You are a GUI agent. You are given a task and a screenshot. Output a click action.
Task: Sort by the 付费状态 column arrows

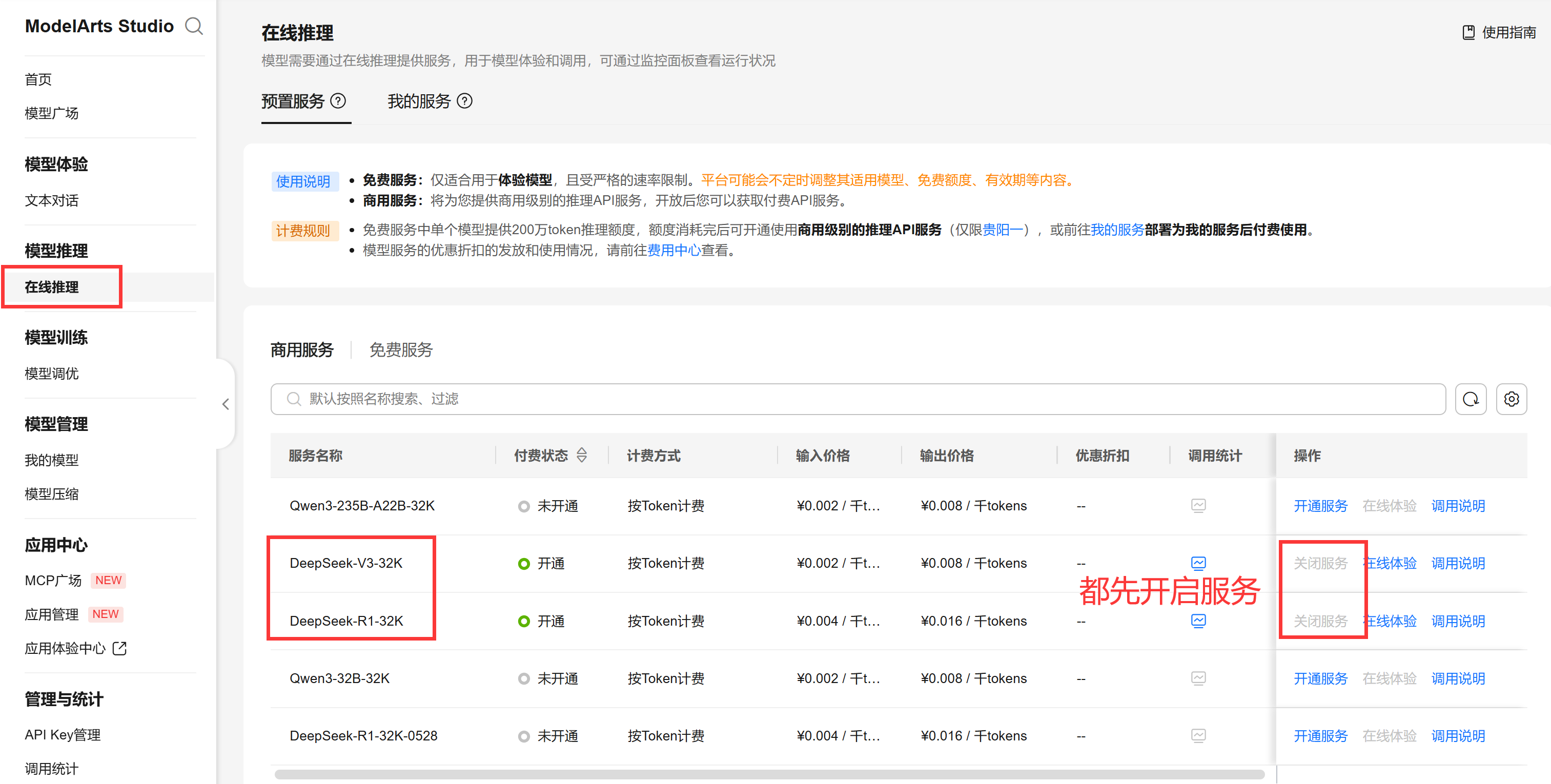click(x=582, y=455)
